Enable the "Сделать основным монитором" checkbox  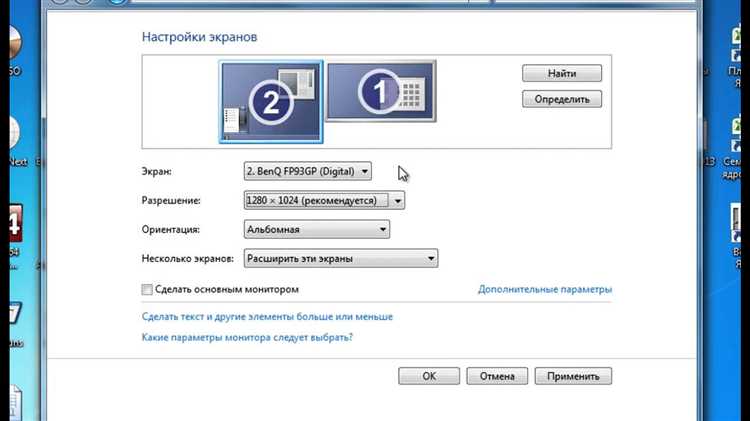click(x=147, y=289)
